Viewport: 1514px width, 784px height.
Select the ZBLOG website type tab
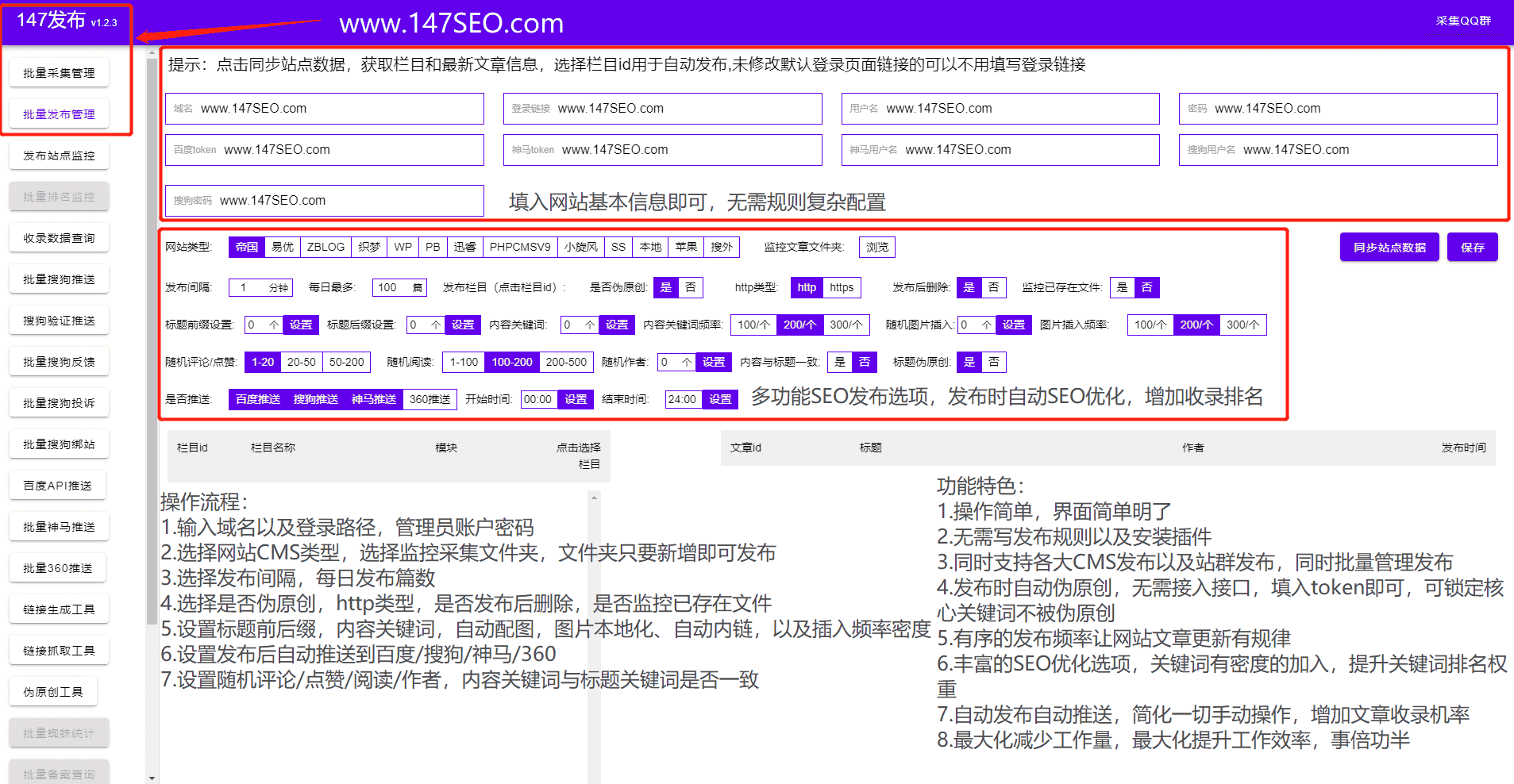coord(326,247)
